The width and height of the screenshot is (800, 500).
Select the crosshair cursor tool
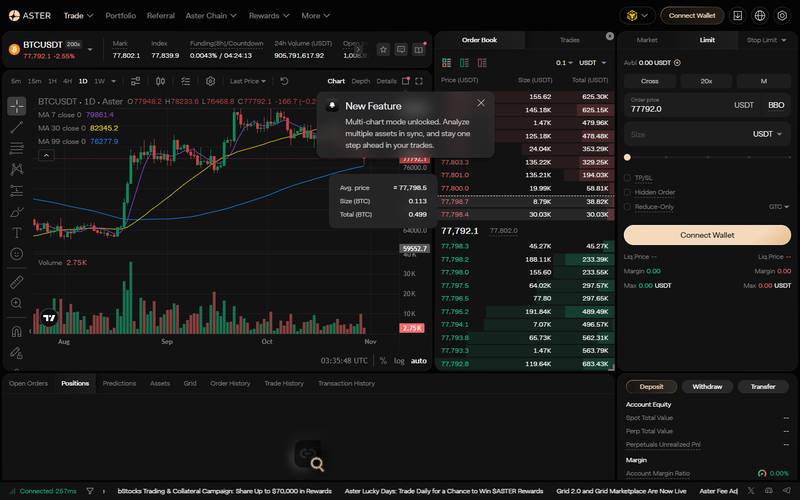click(x=17, y=106)
